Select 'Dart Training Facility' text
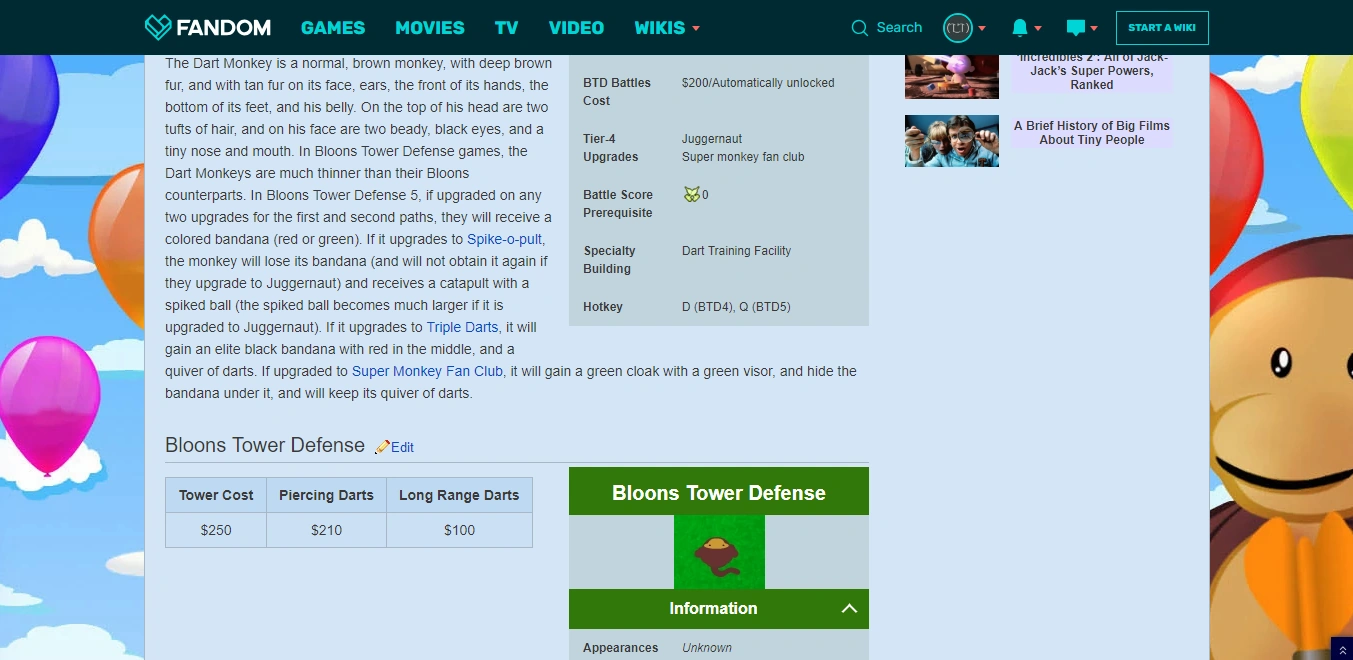The image size is (1353, 660). [736, 251]
